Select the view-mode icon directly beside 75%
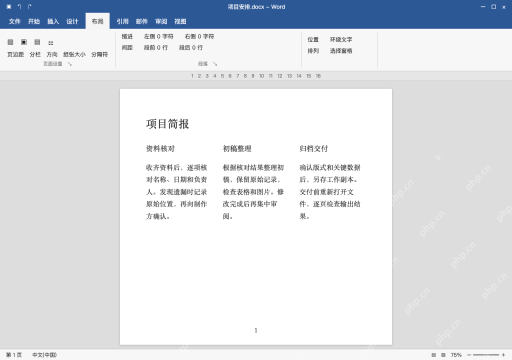The height and width of the screenshot is (360, 512). pos(443,355)
